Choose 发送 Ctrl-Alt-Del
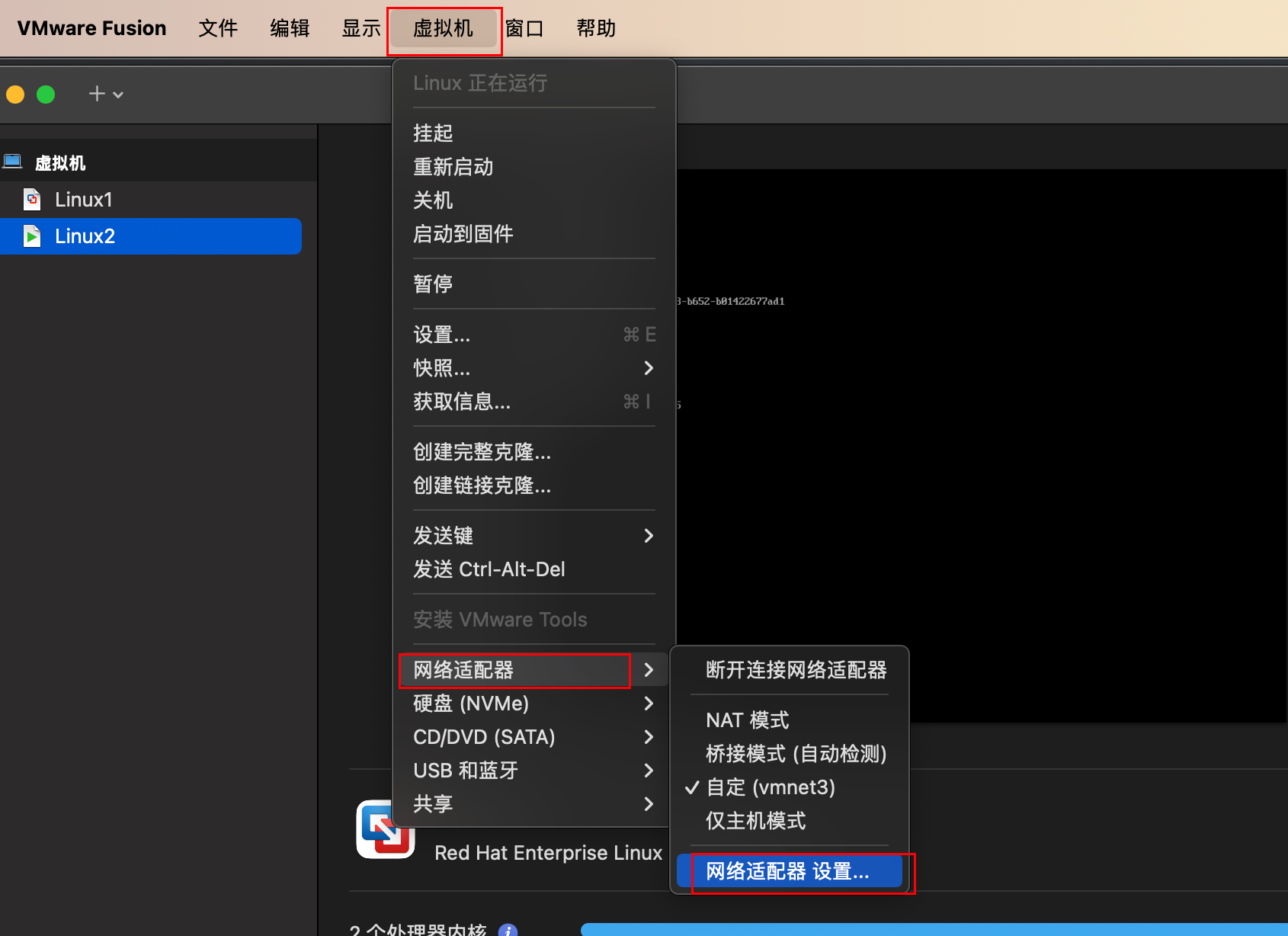 tap(533, 569)
